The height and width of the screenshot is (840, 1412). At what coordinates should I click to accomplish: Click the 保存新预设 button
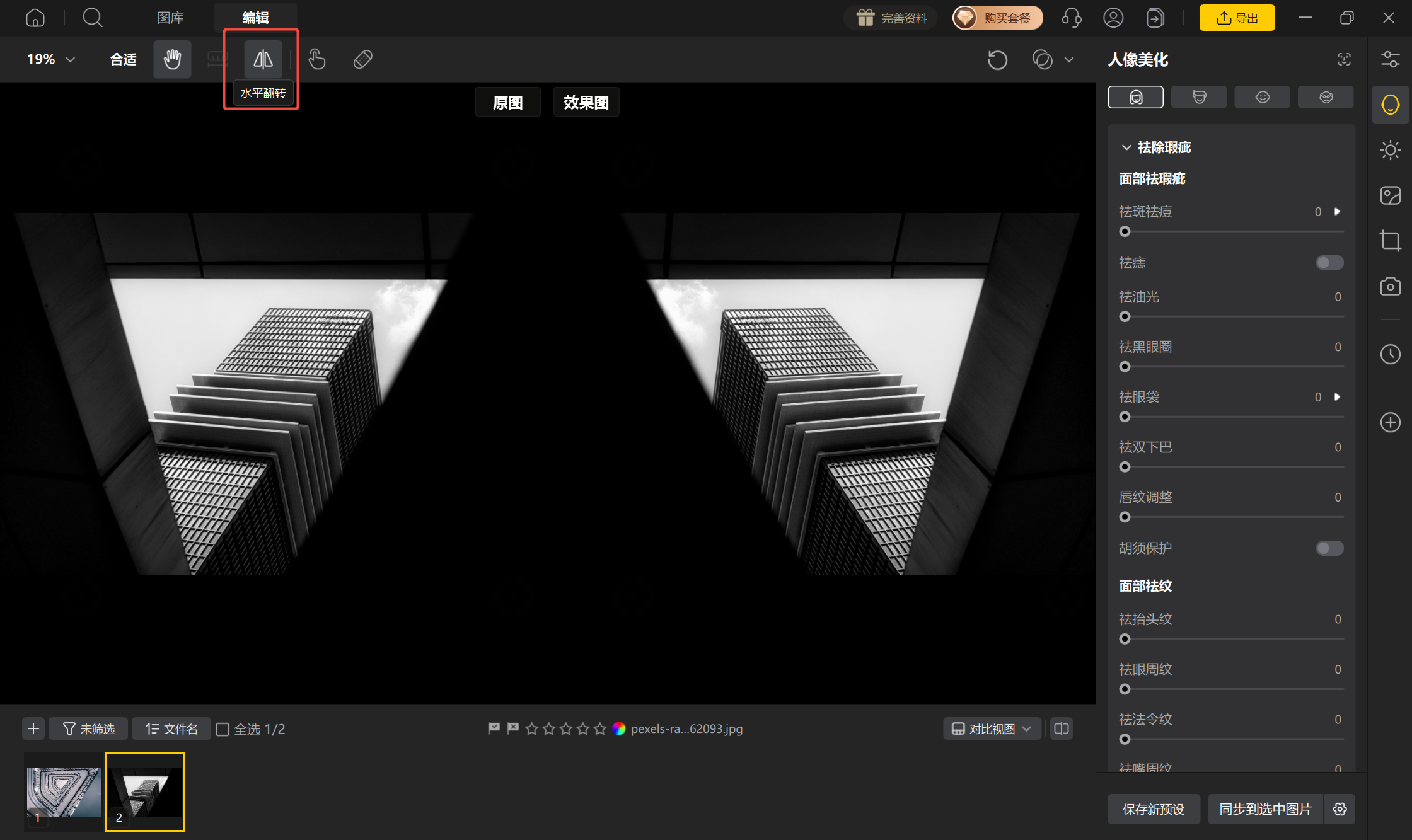(1154, 809)
